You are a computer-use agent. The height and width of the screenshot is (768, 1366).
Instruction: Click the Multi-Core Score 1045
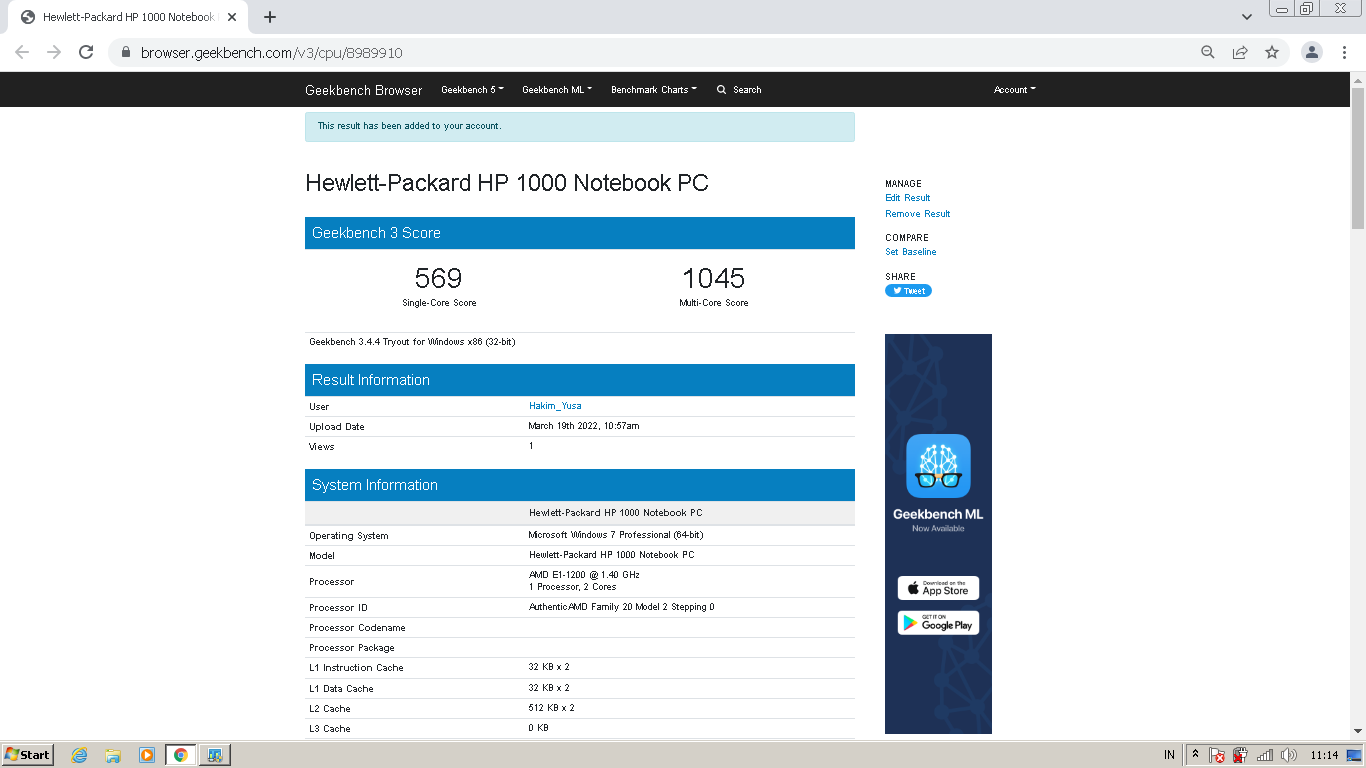coord(714,278)
